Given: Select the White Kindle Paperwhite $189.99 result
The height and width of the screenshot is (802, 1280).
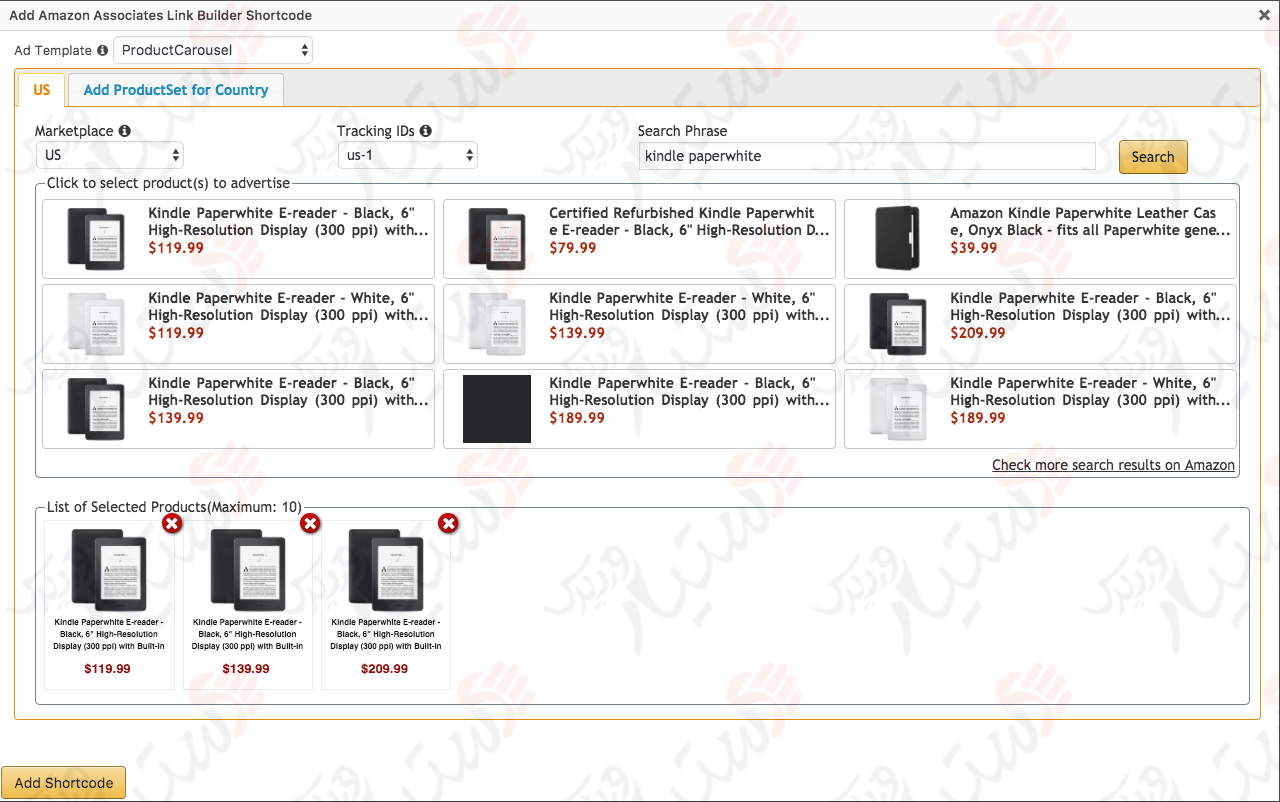Looking at the screenshot, I should click(x=1040, y=409).
